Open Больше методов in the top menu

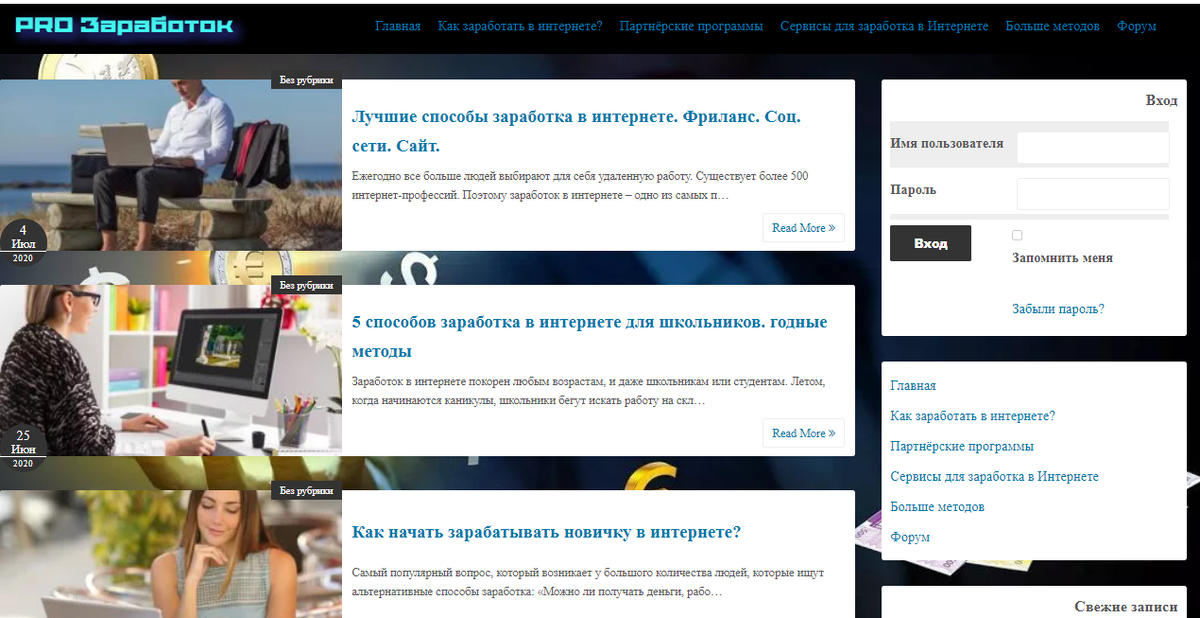(1052, 26)
